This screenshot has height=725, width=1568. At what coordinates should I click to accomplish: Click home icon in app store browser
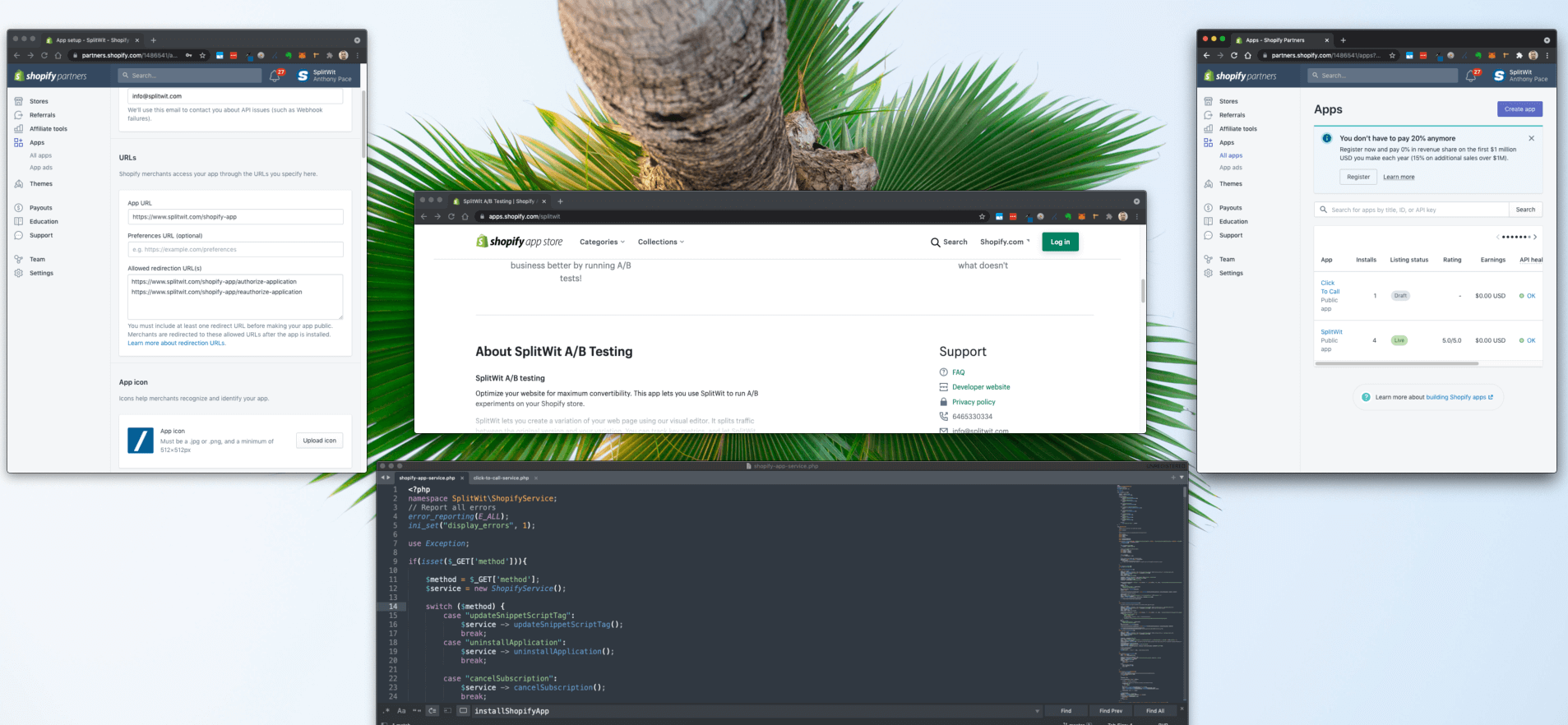click(465, 217)
